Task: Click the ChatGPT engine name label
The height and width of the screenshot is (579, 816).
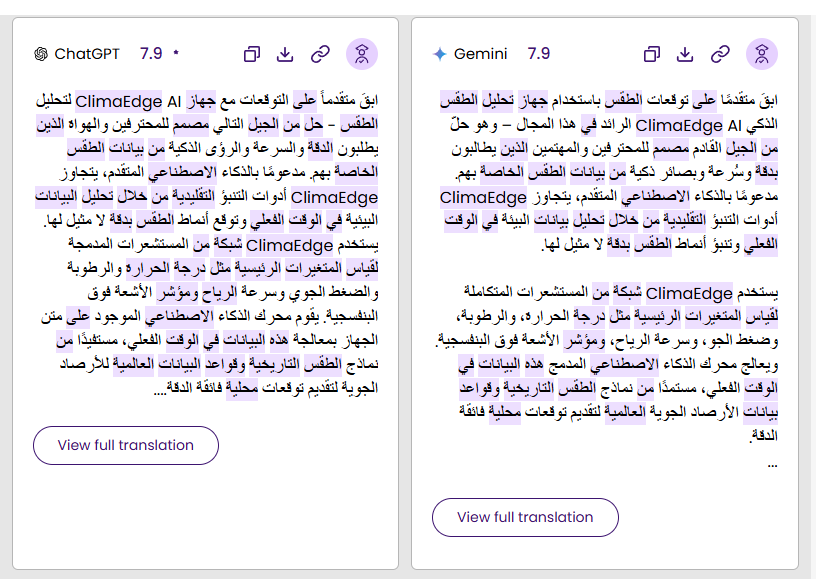Action: (x=87, y=54)
